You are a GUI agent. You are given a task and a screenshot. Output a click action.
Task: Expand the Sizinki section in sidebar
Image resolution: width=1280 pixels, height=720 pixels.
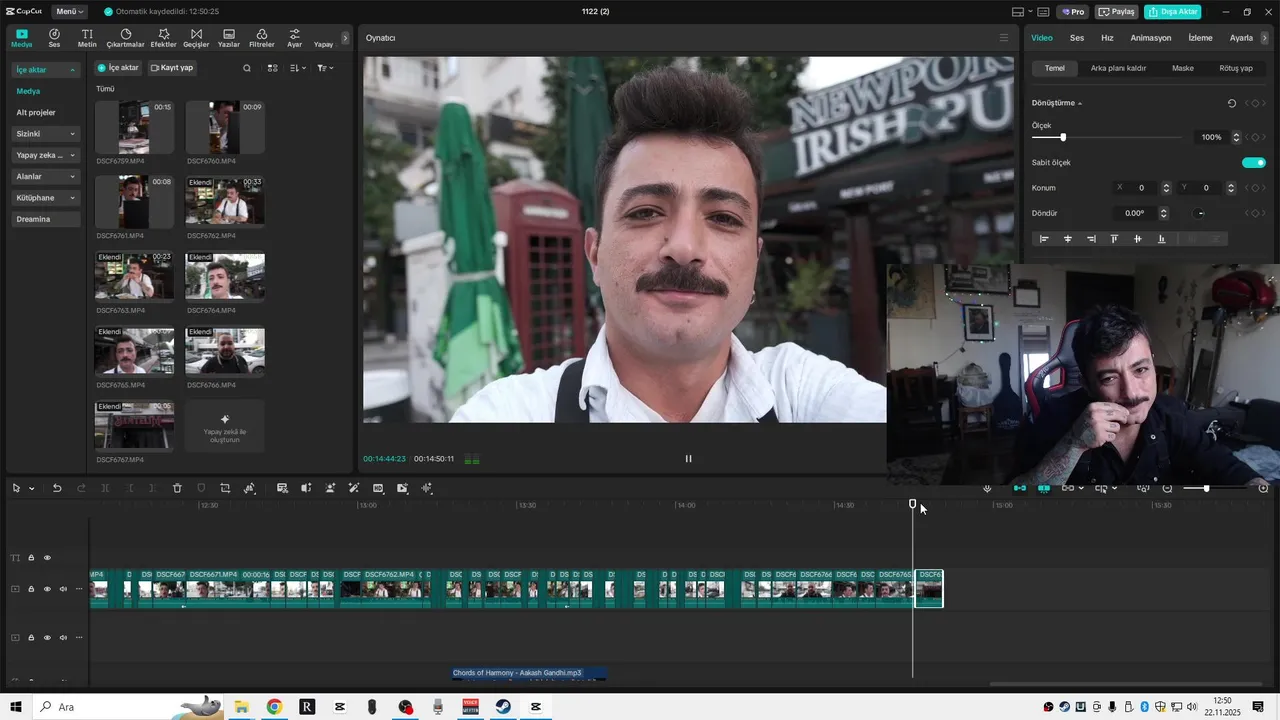46,134
